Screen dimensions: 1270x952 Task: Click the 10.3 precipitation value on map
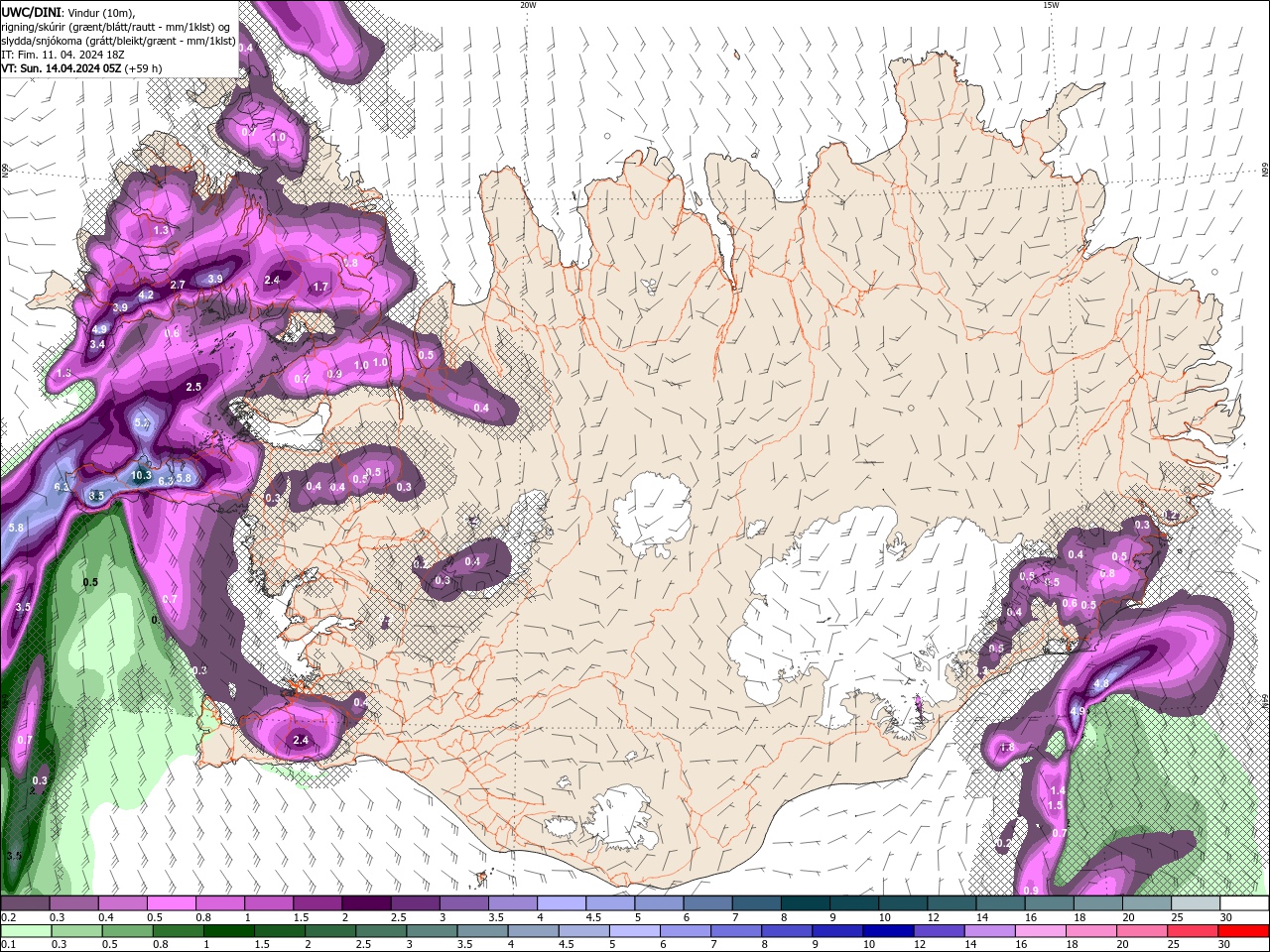[141, 476]
